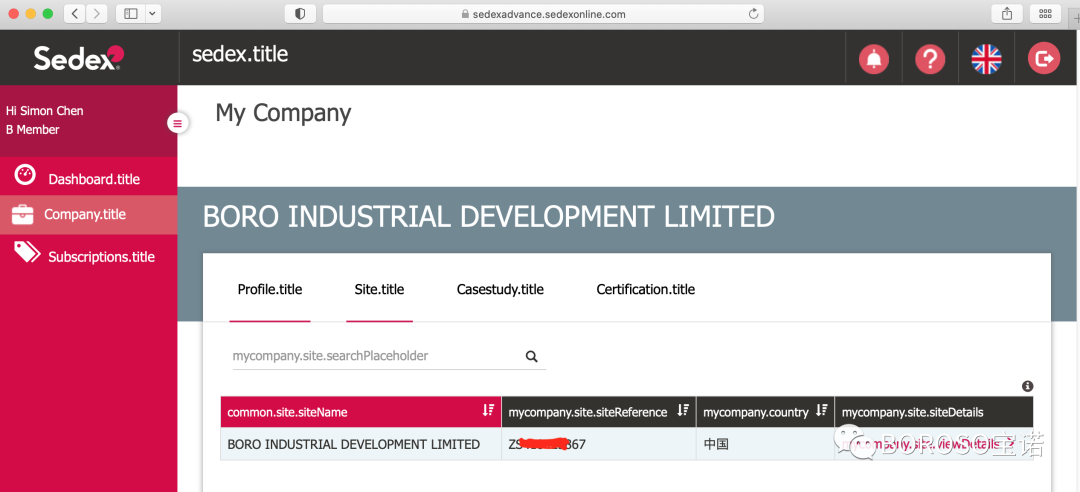This screenshot has width=1080, height=492.
Task: Click BORO INDUSTRIAL DEVELOPMENT LIMITED table row
Action: (x=354, y=444)
